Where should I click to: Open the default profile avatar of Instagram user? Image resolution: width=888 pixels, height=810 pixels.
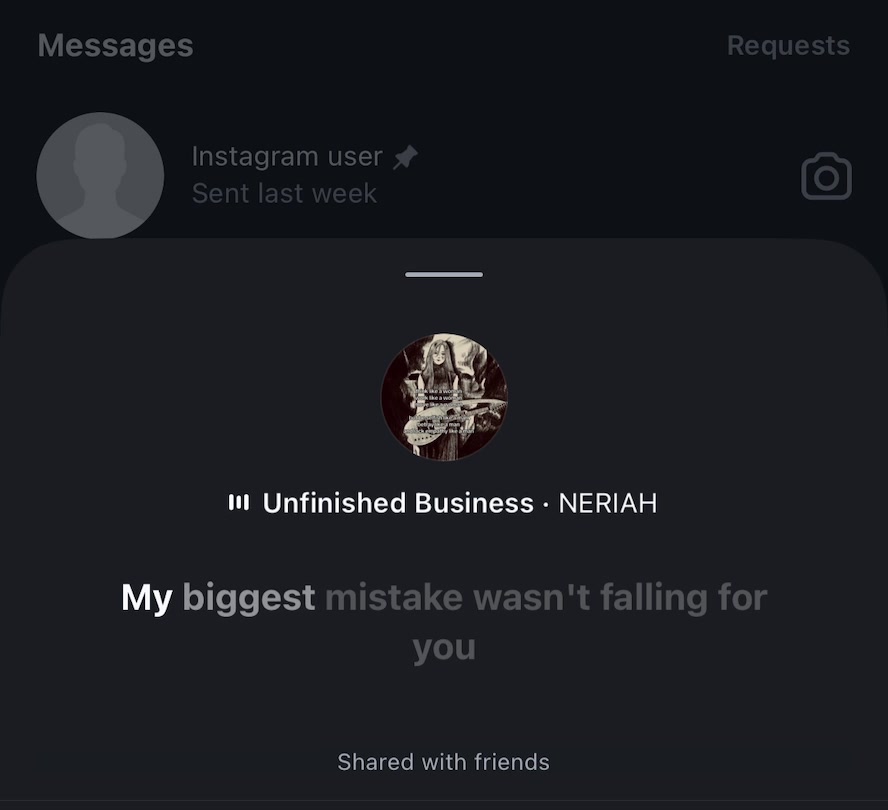pos(100,176)
